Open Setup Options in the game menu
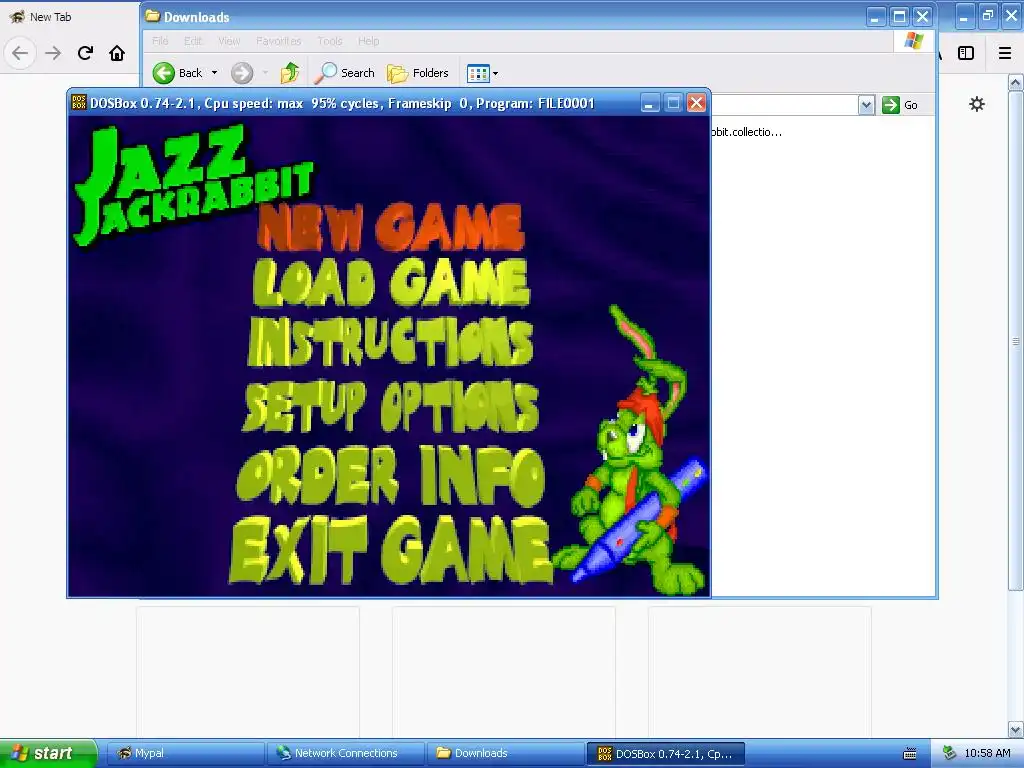The width and height of the screenshot is (1024, 768). (391, 406)
